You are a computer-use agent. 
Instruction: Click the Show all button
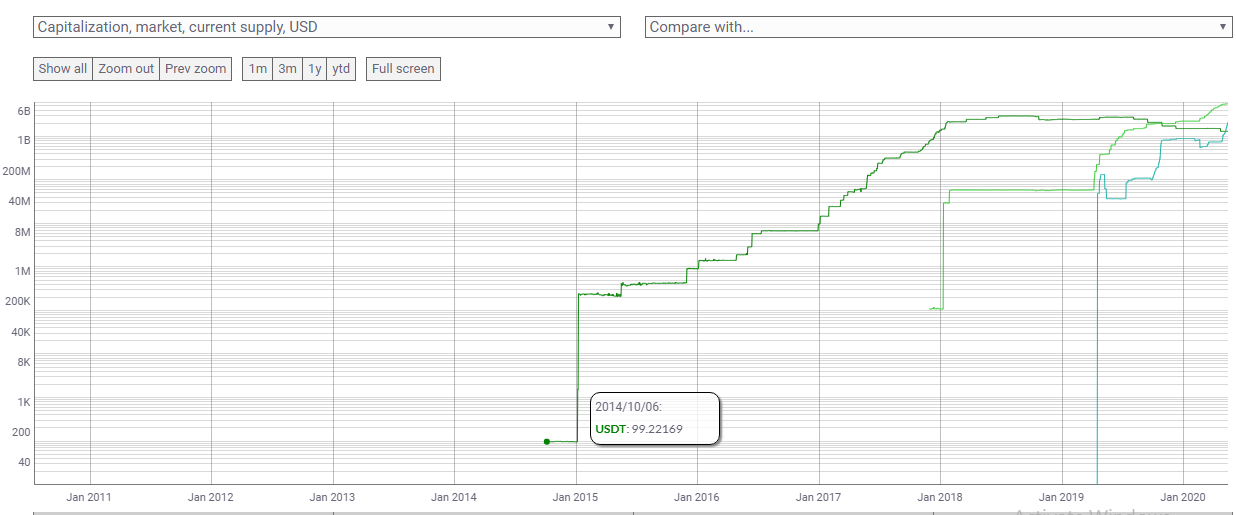63,69
